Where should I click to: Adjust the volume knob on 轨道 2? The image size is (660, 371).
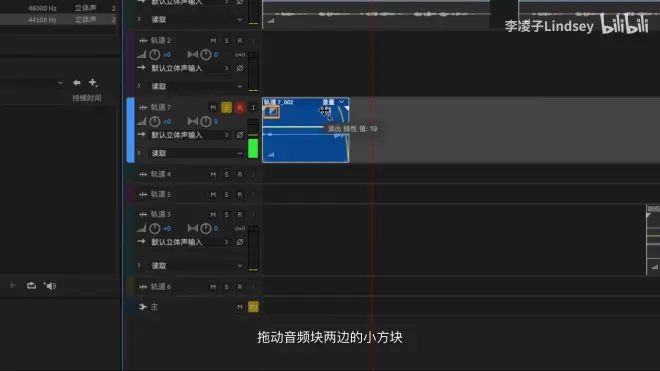point(154,54)
